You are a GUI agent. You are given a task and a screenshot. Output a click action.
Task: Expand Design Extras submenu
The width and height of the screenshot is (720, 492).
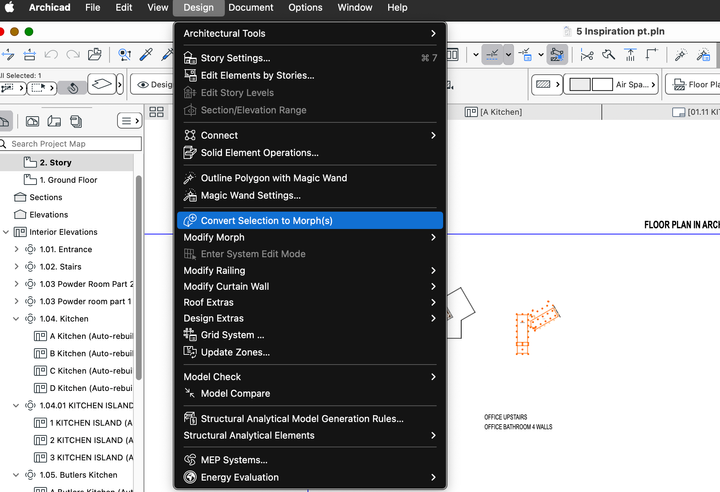coord(310,318)
